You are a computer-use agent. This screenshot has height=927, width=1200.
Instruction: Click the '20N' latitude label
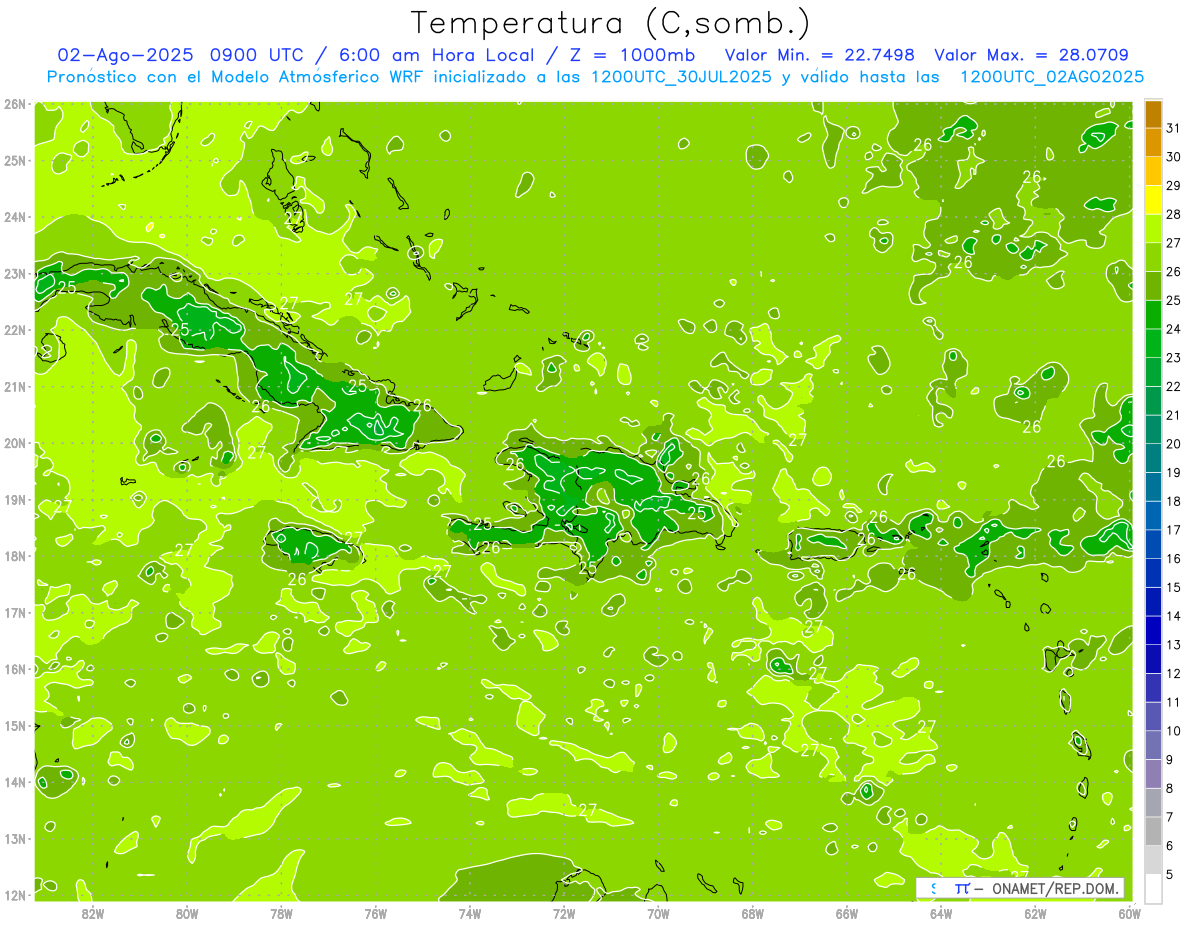point(15,443)
